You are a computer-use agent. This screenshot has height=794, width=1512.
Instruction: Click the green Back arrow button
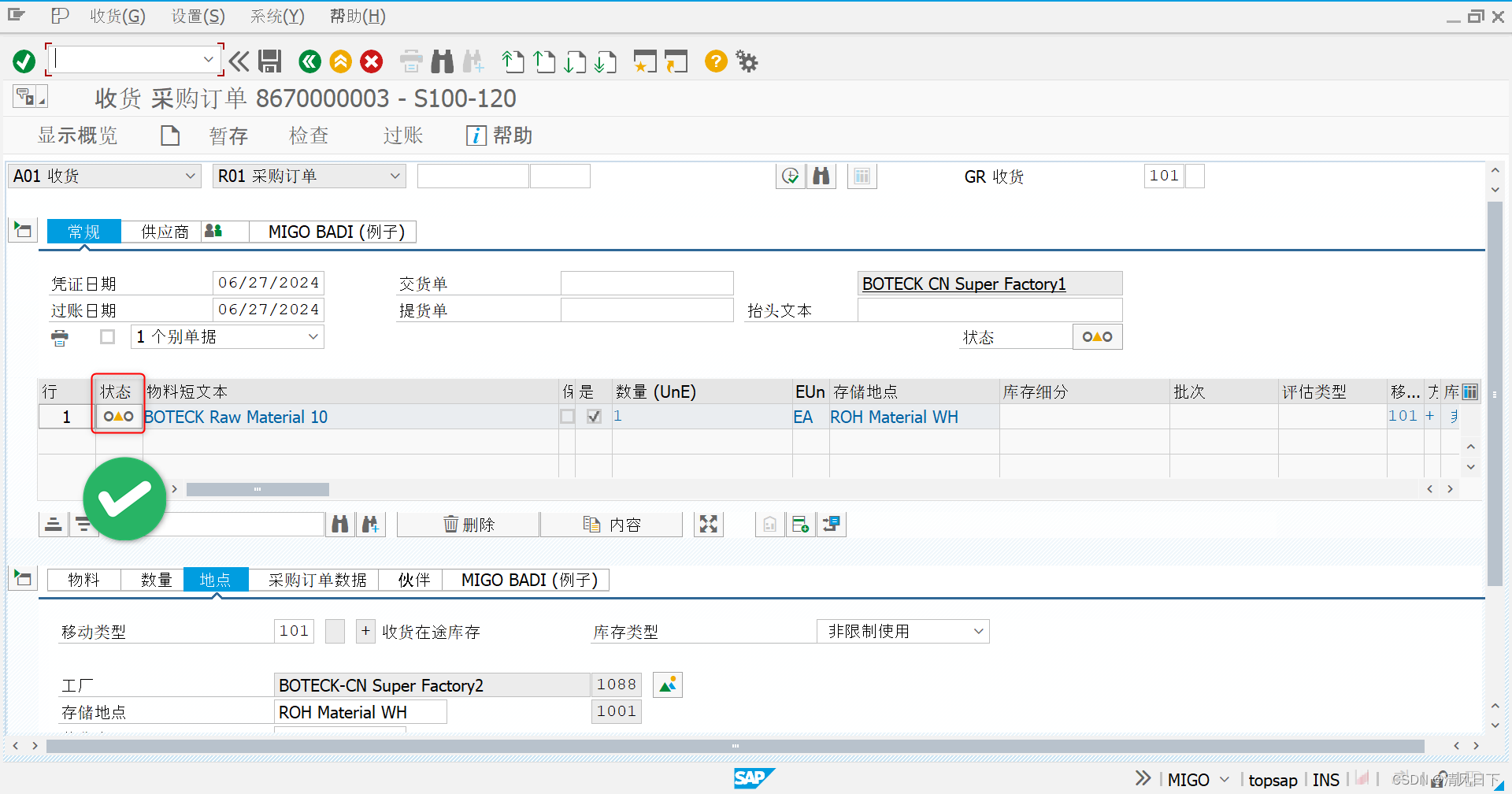click(310, 61)
